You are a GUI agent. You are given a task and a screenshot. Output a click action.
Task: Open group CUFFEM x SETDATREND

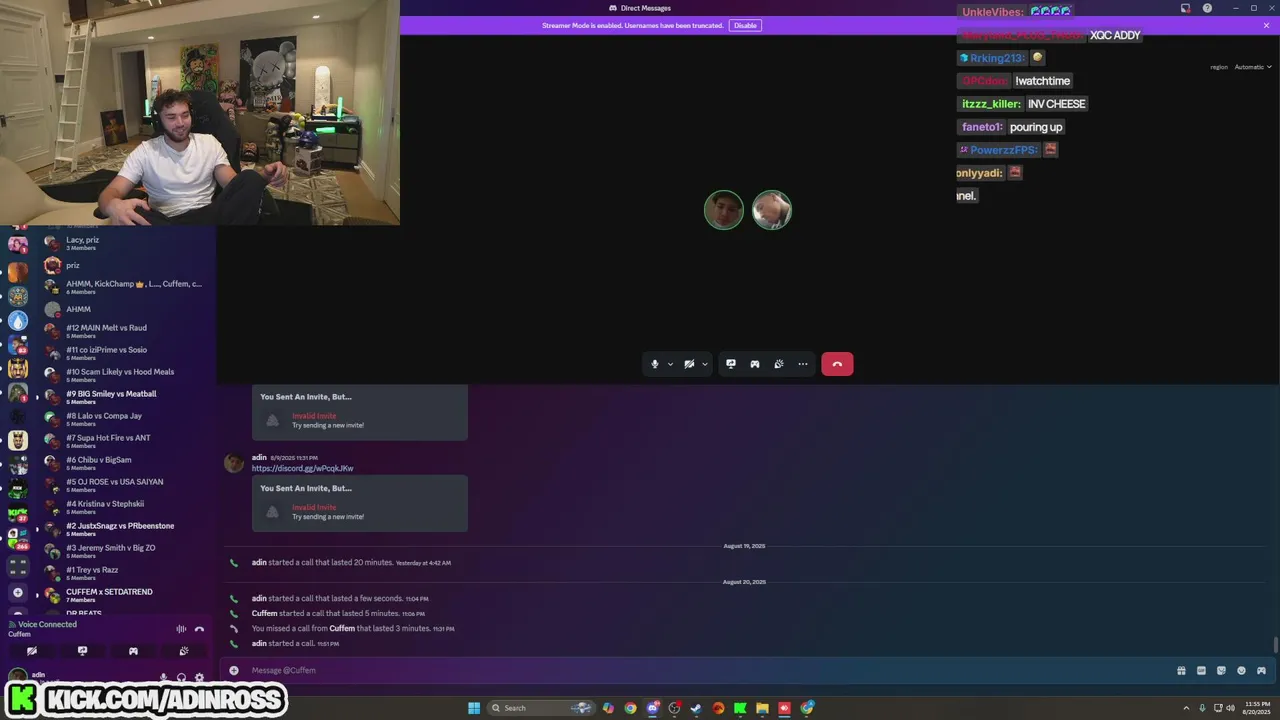tap(125, 595)
